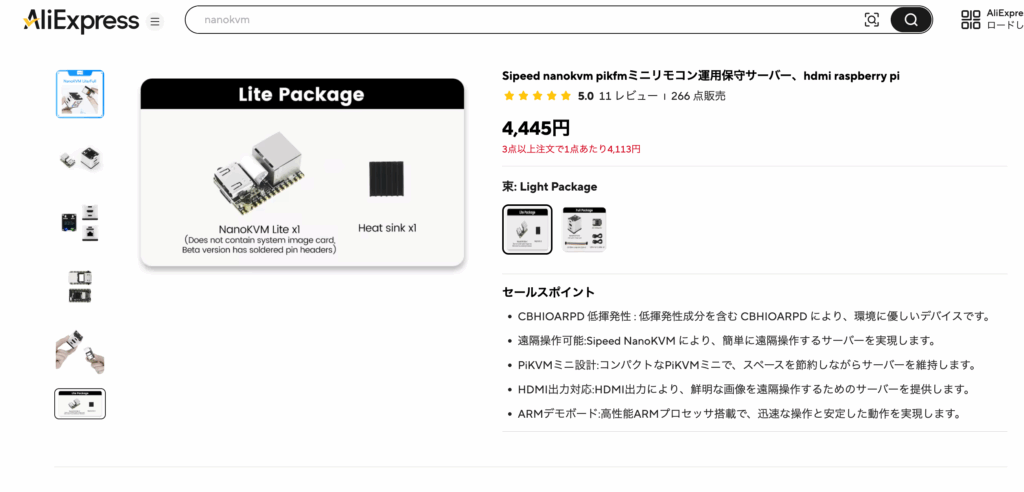This screenshot has width=1024, height=492.
Task: Select the last Lite Package thumbnail
Action: click(80, 404)
